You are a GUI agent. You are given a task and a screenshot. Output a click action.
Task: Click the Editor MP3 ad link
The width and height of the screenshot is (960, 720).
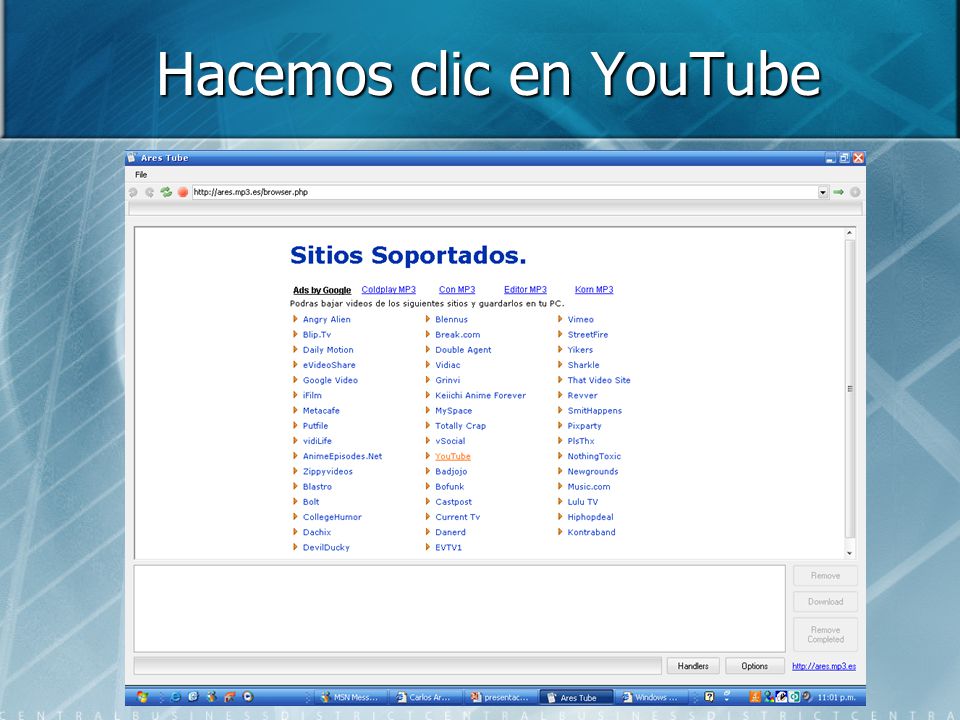click(525, 290)
